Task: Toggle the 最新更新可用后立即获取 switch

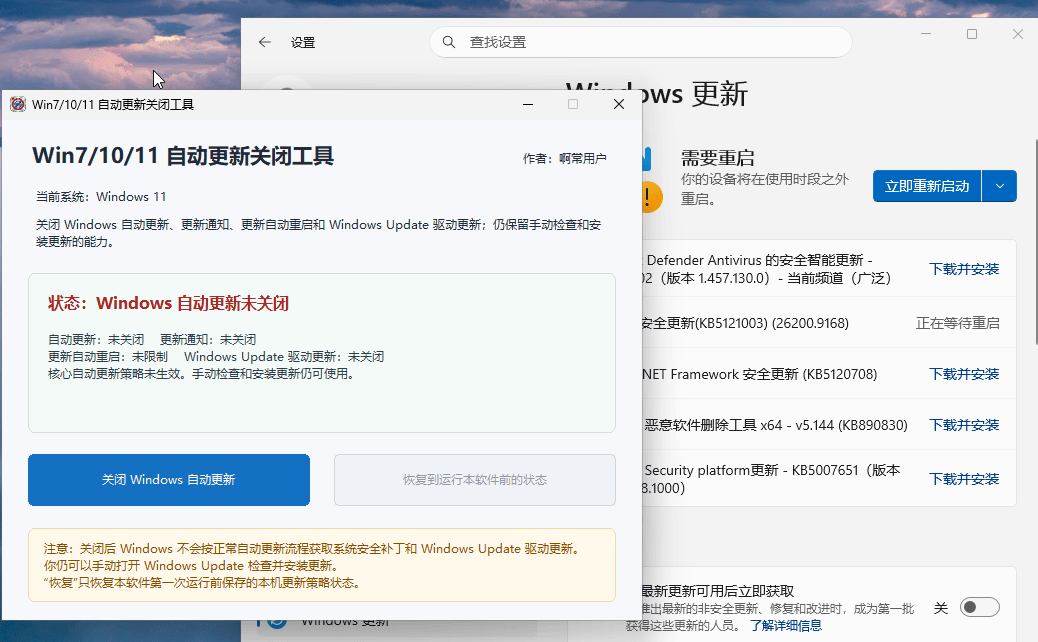Action: 979,607
